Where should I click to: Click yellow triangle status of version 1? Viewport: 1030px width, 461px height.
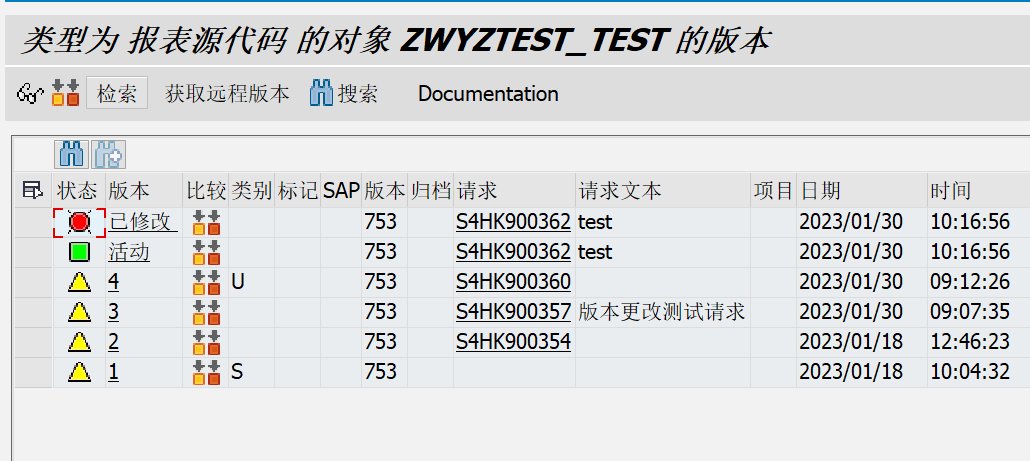tap(79, 372)
